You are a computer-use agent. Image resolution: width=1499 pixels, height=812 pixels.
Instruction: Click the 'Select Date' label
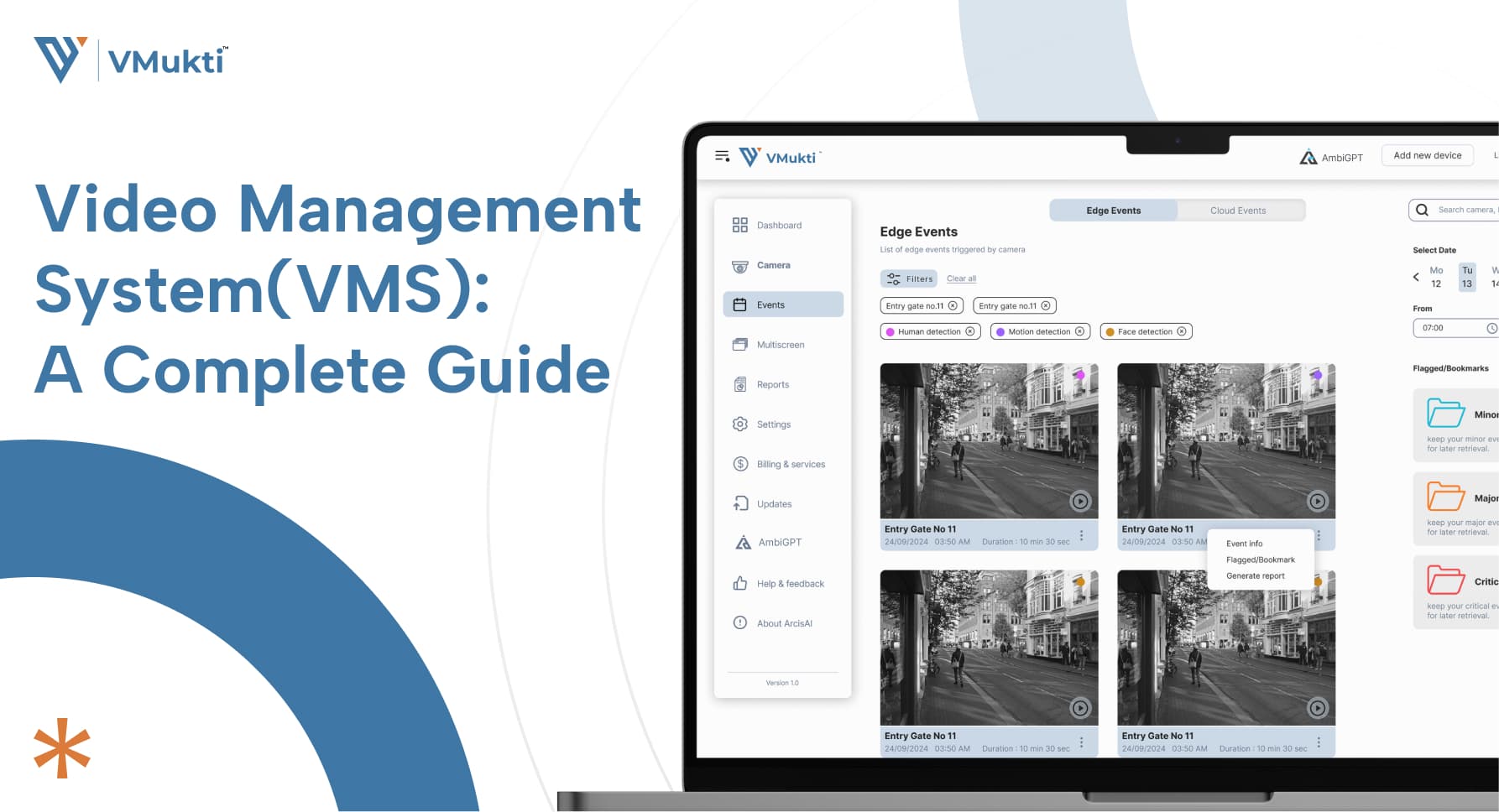click(x=1434, y=250)
